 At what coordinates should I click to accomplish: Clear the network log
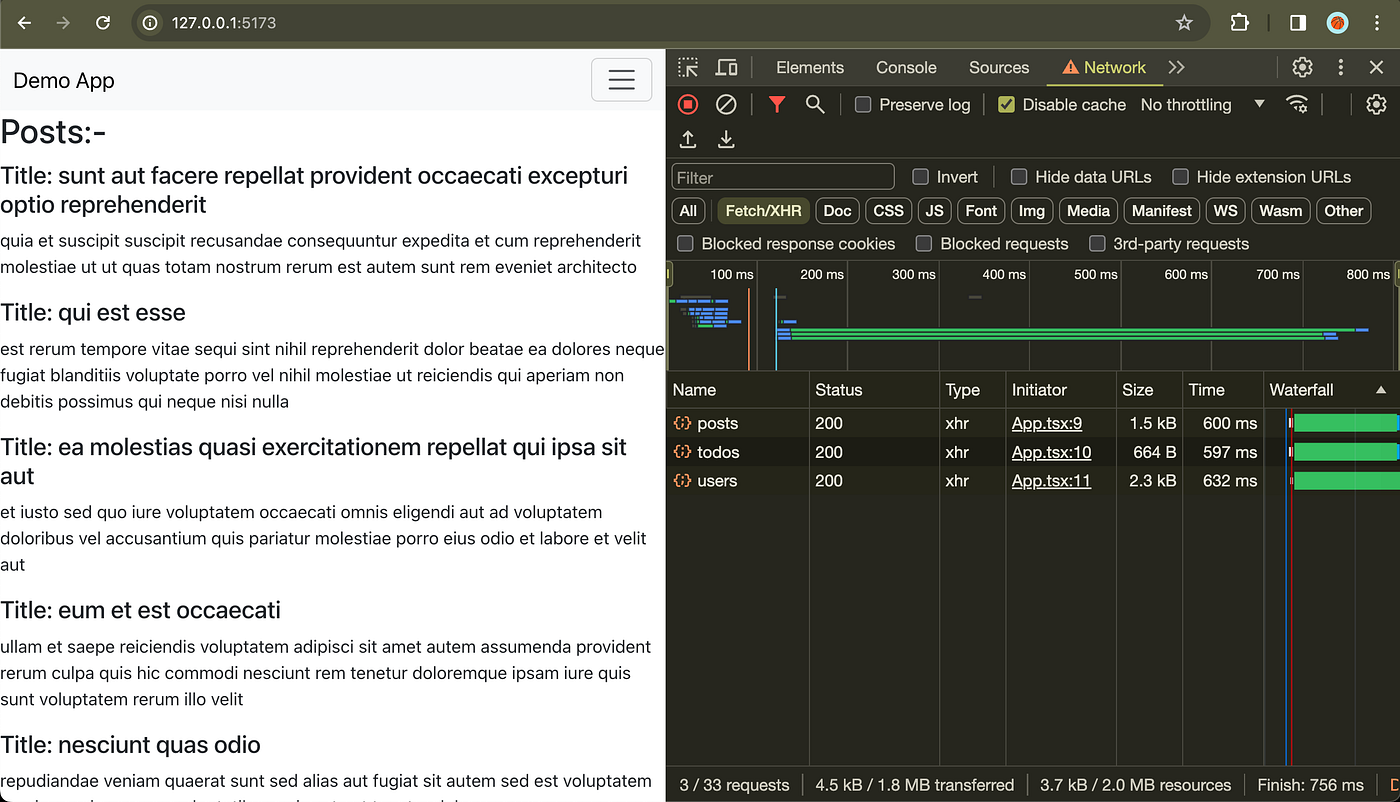727,105
